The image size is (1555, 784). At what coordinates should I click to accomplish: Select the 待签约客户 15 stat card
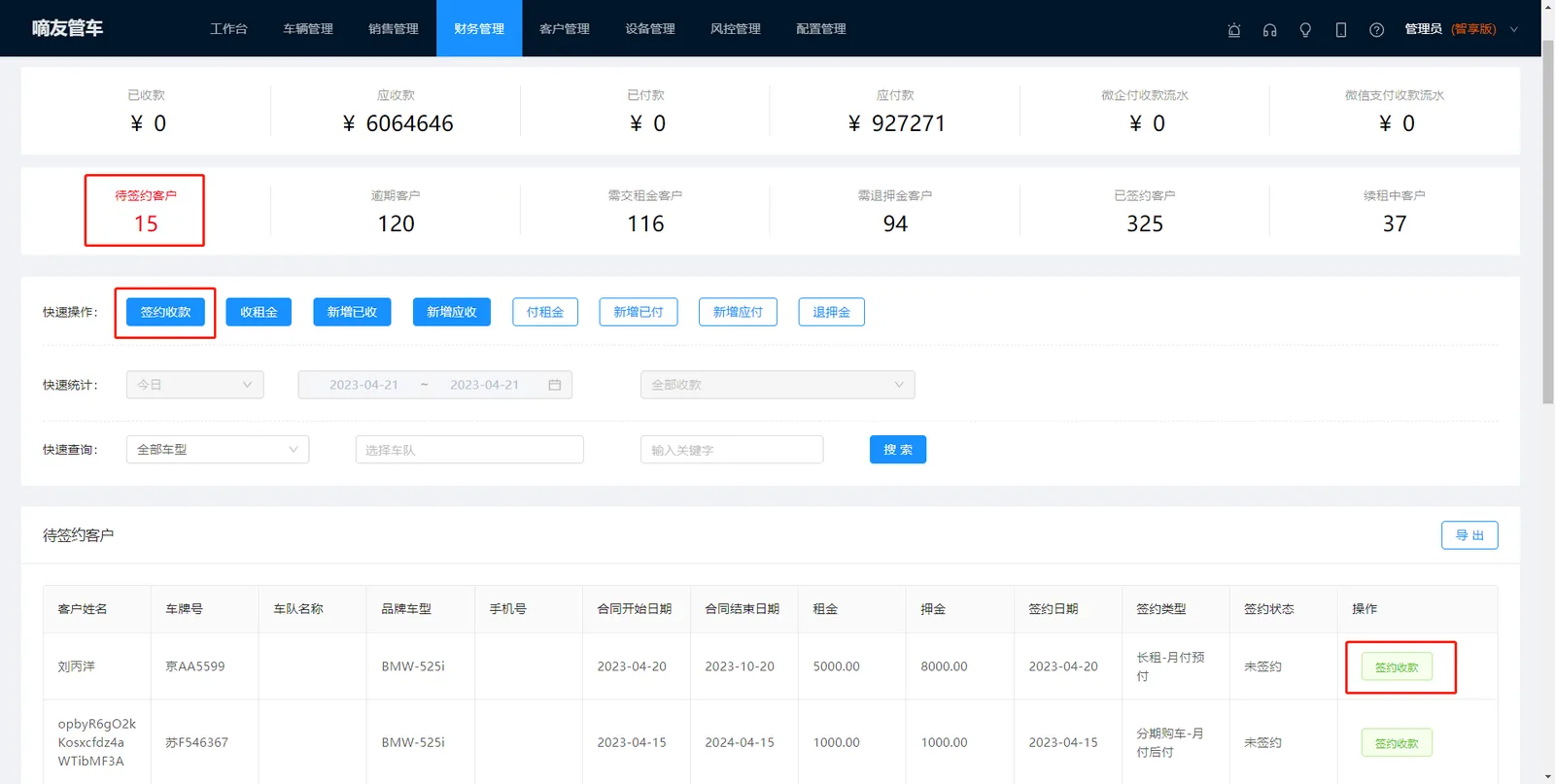[x=146, y=211]
